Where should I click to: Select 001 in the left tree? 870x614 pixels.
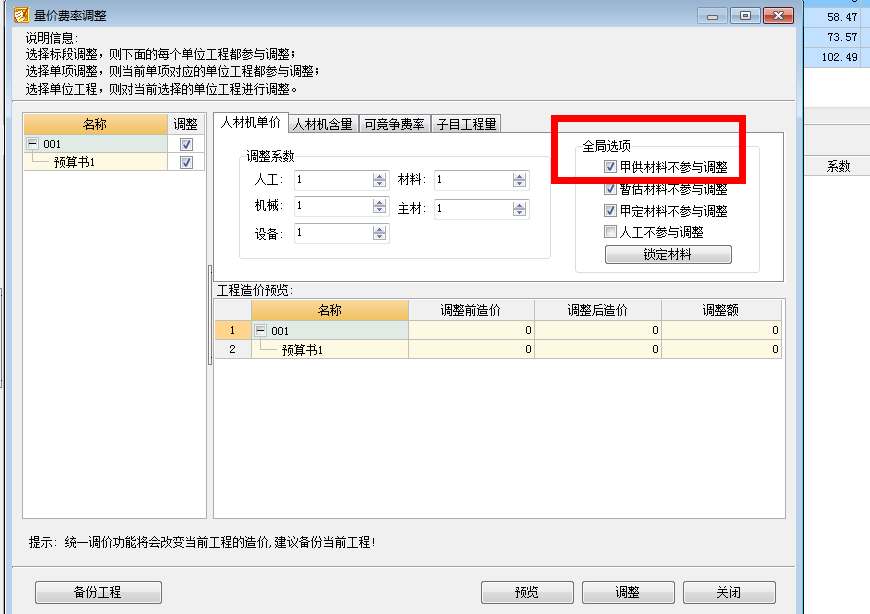pyautogui.click(x=52, y=144)
